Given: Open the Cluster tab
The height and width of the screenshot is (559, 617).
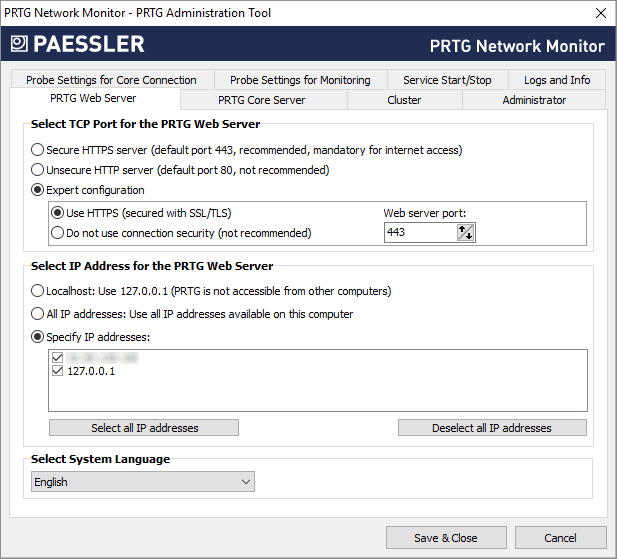Looking at the screenshot, I should click(x=404, y=100).
